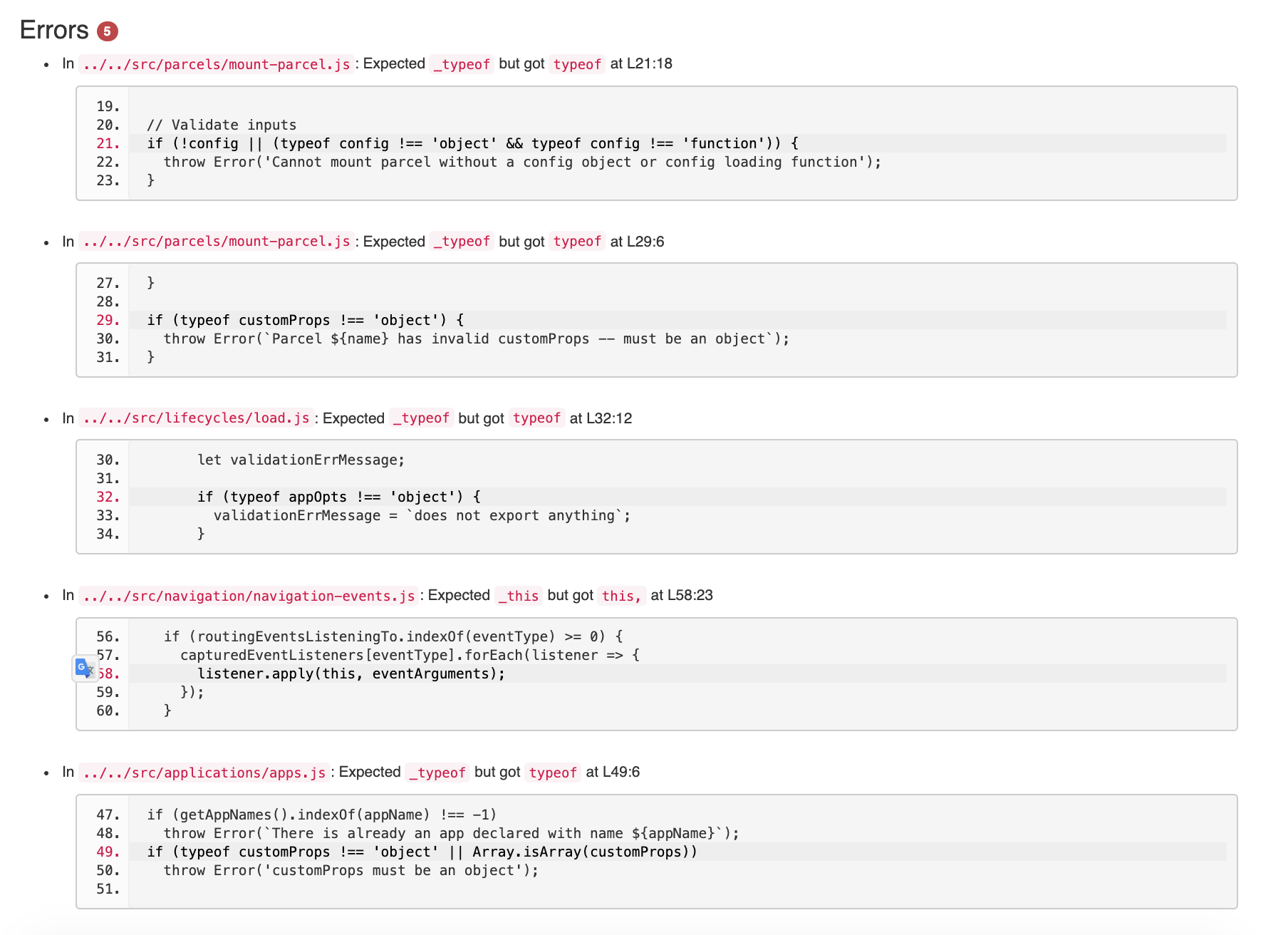Click the 'this,' got token label
Screen dimensions: 1288x935
(622, 596)
